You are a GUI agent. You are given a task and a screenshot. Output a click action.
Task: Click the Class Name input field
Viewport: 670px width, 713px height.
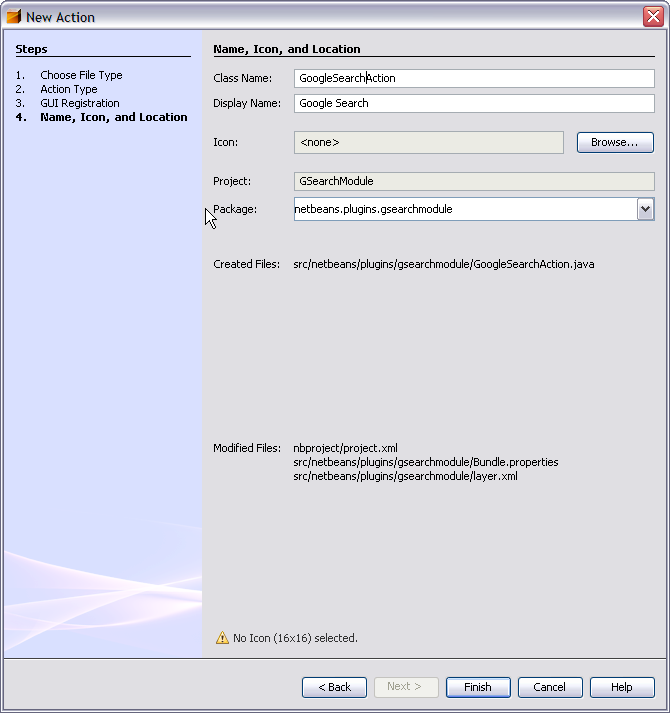[x=474, y=78]
